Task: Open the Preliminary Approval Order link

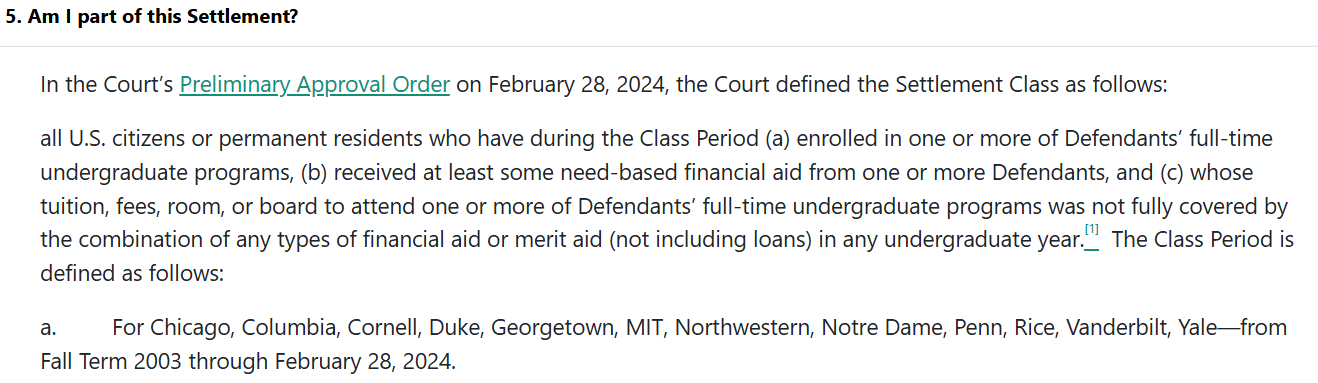Action: point(314,85)
